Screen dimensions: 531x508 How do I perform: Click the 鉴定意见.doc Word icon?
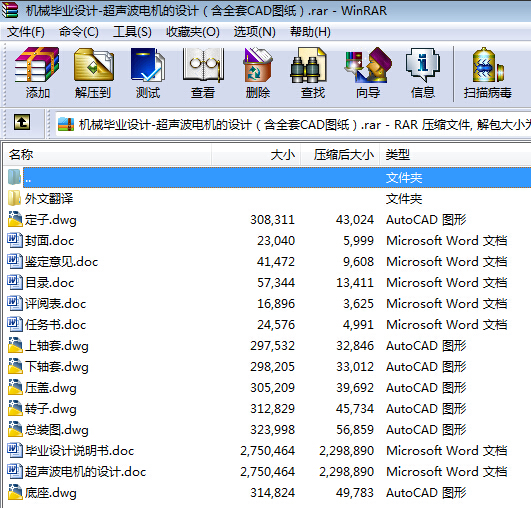(x=15, y=261)
